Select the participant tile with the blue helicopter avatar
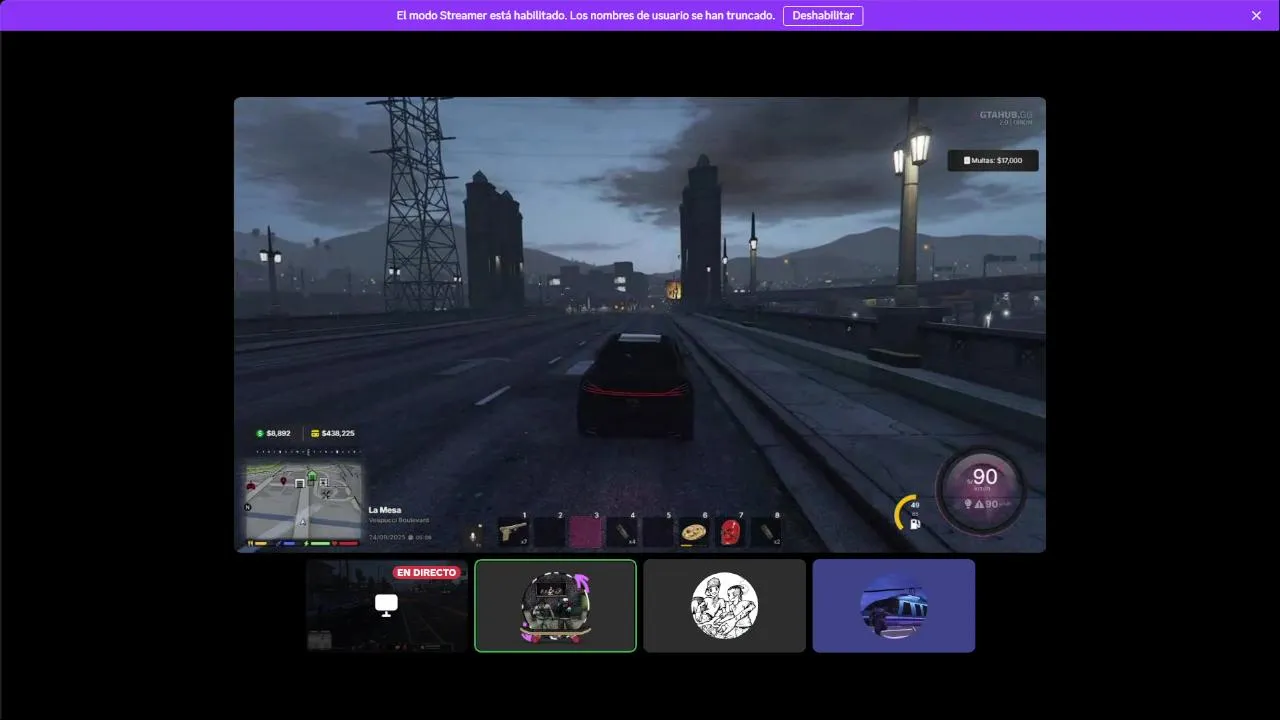Viewport: 1280px width, 720px height. coord(893,605)
